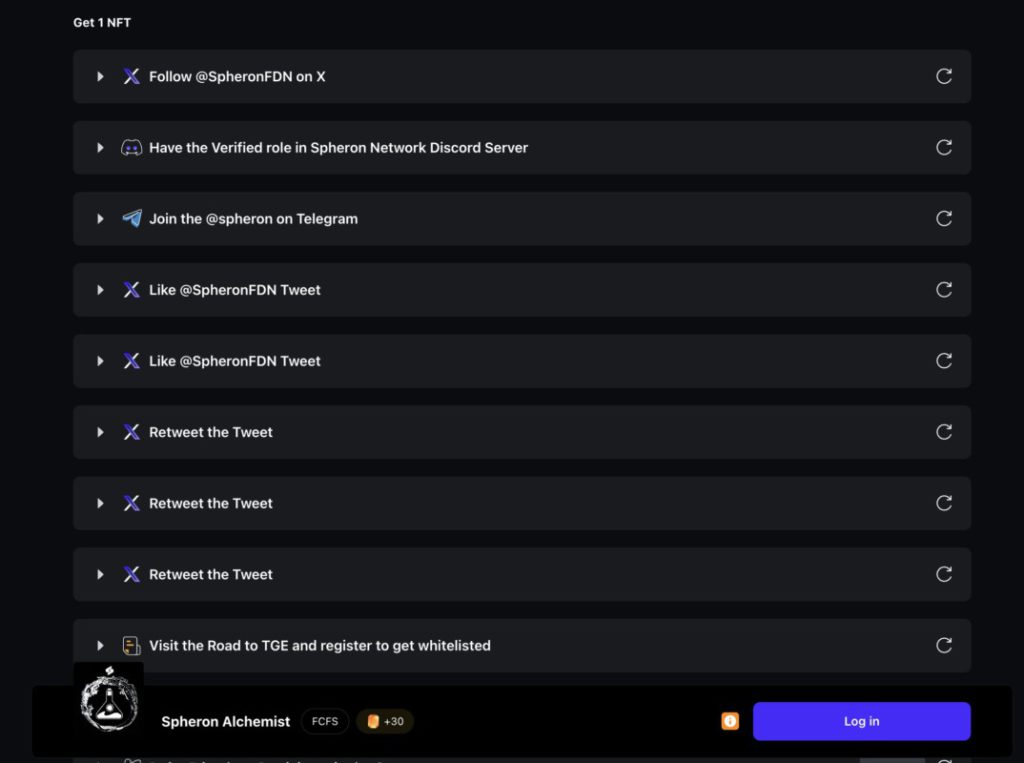Click the Discord icon in the Verified role row
Screen dimensions: 1024x763
click(x=131, y=148)
